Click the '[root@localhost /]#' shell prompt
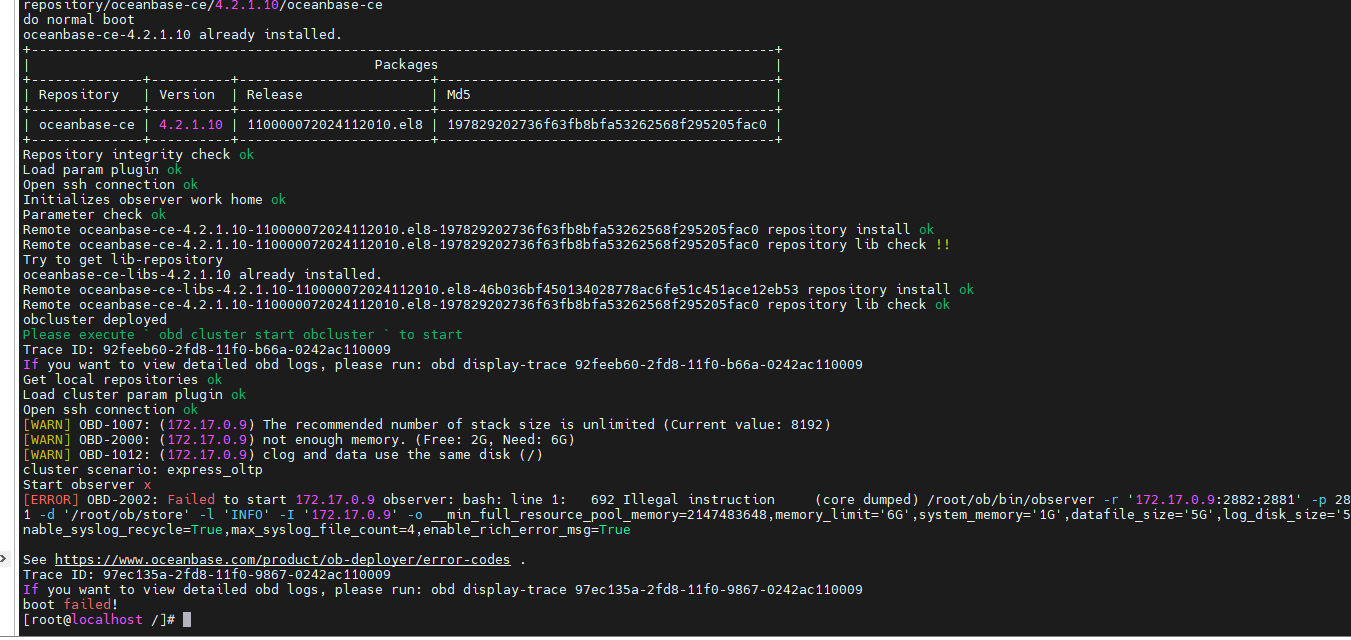 tap(99, 620)
